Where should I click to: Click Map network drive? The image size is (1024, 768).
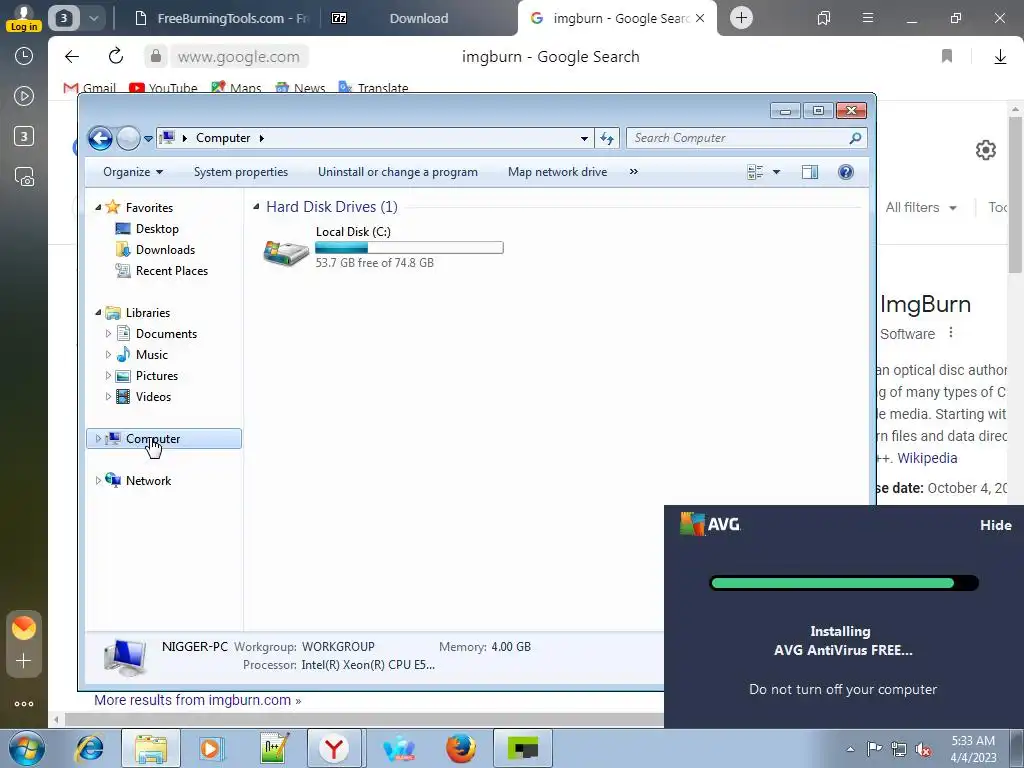point(558,172)
